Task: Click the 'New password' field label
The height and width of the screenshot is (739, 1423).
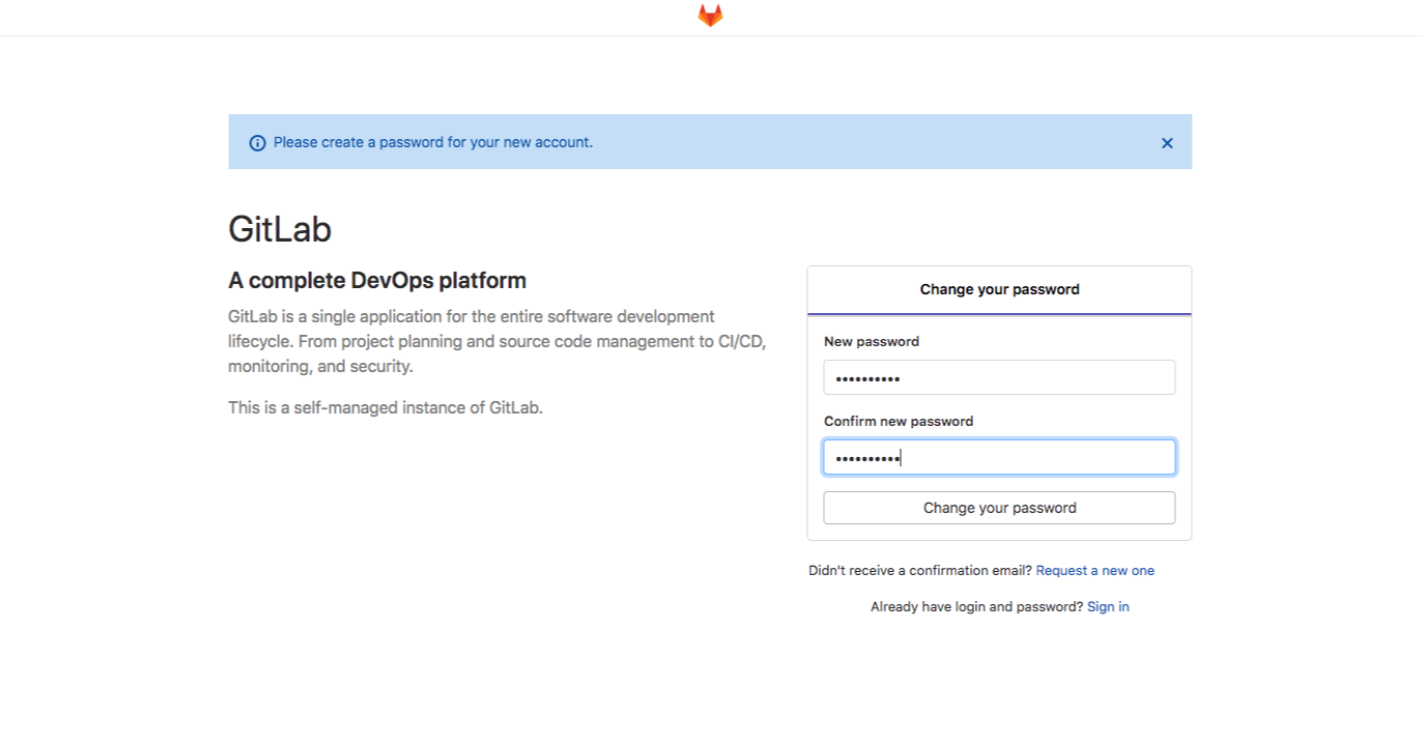Action: [x=871, y=342]
